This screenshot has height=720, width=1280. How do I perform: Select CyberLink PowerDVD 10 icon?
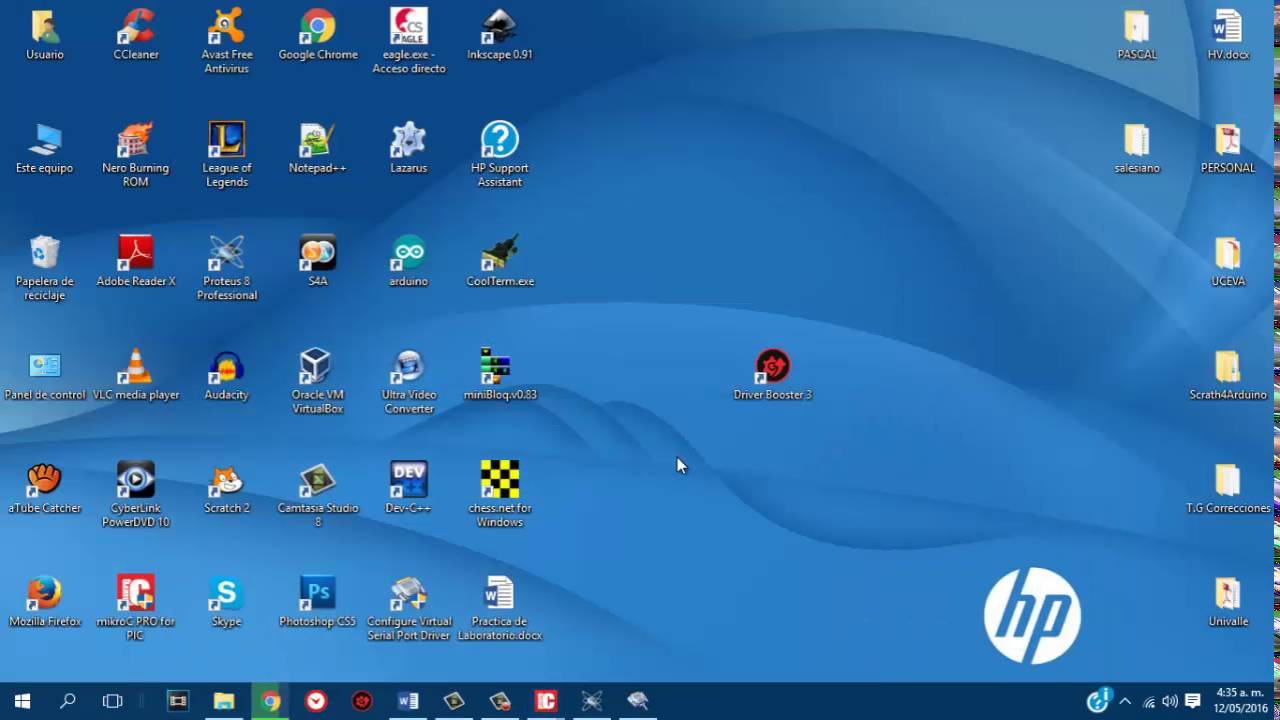pos(136,495)
